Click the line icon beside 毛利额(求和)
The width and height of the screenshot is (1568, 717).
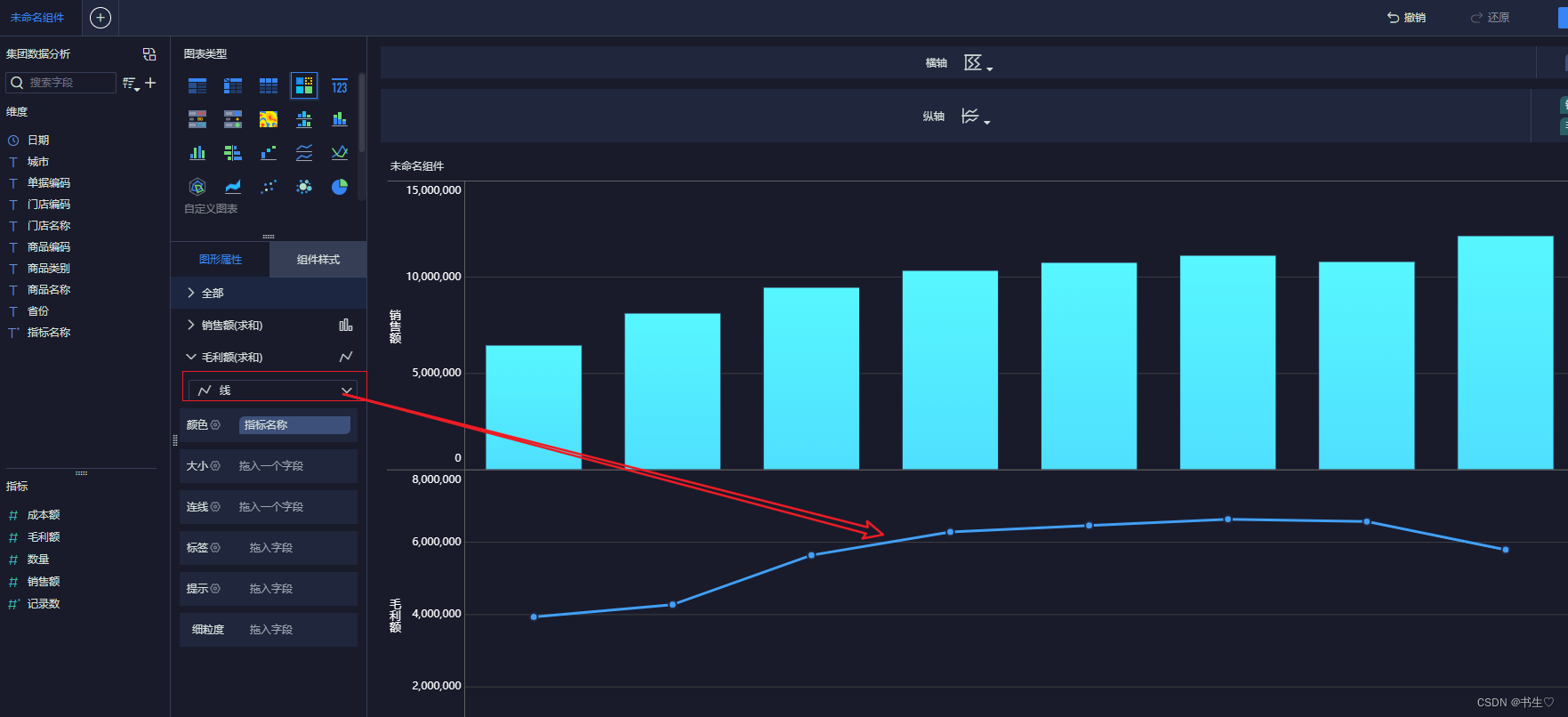click(x=346, y=357)
